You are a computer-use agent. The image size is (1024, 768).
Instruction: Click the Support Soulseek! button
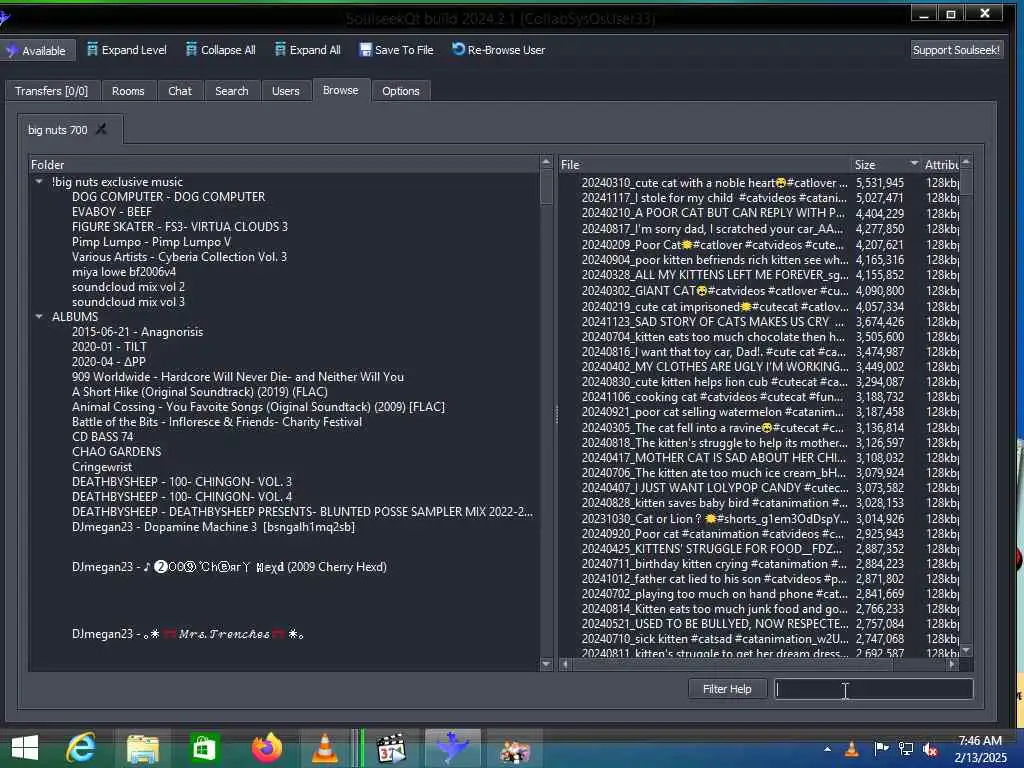[x=956, y=50]
